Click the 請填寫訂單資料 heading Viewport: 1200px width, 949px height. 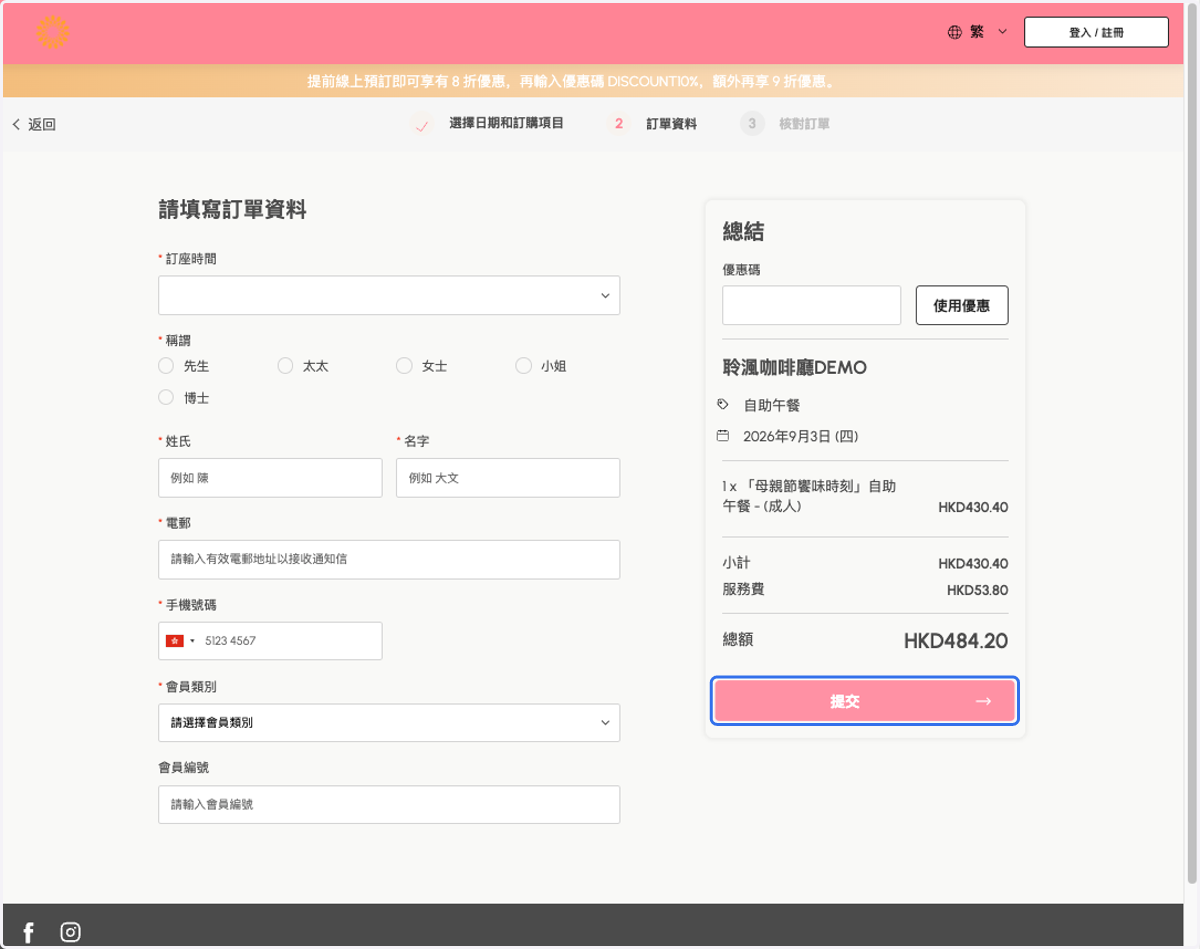[232, 209]
